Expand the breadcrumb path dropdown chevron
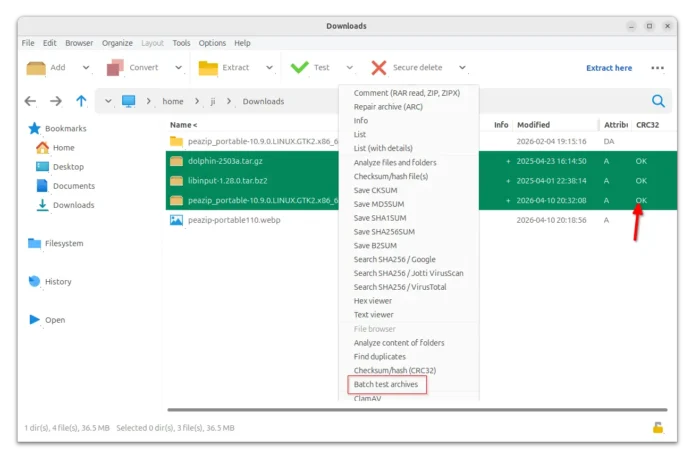The width and height of the screenshot is (700, 462). pos(106,101)
